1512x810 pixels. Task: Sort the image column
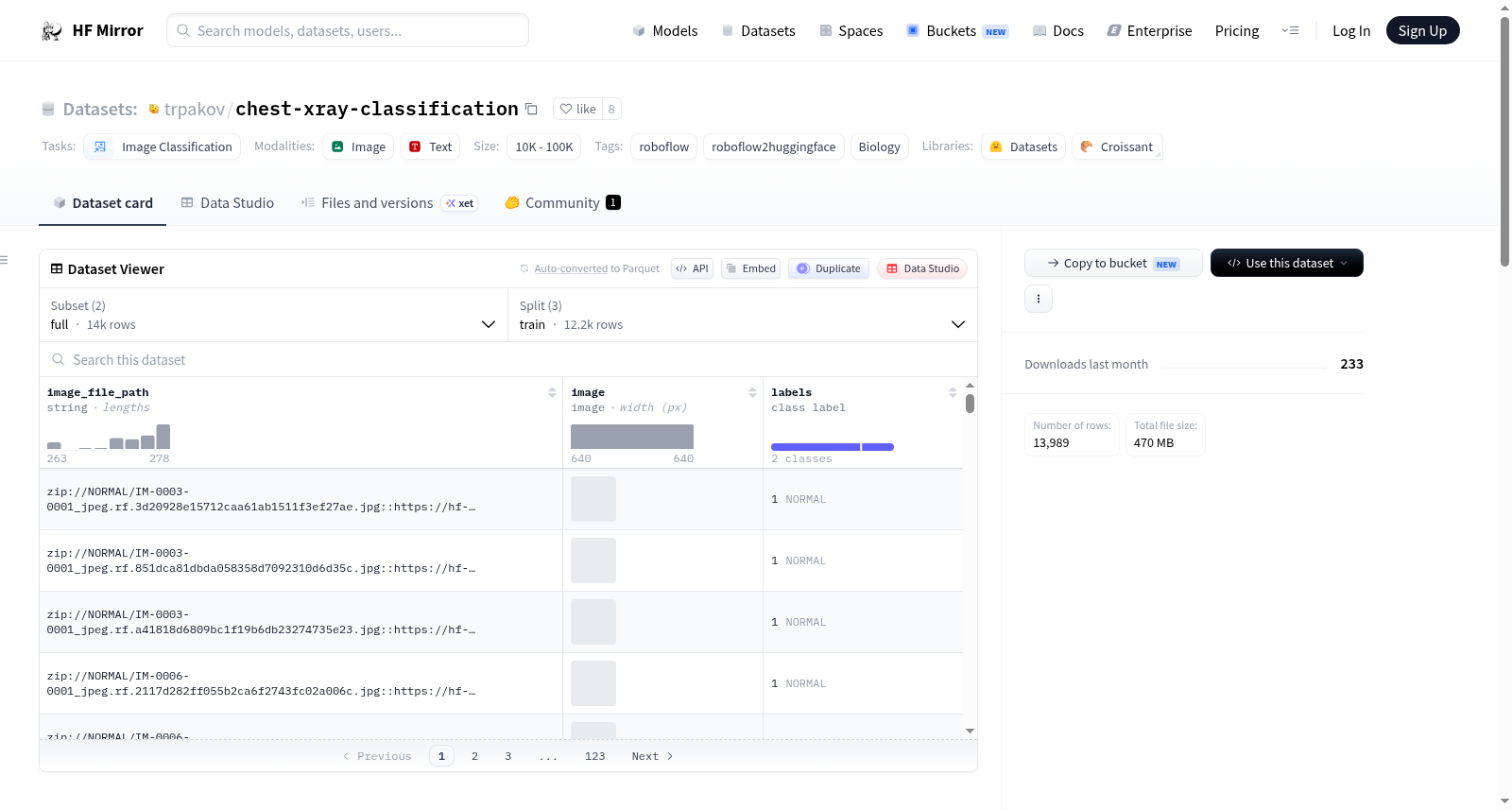(x=752, y=392)
